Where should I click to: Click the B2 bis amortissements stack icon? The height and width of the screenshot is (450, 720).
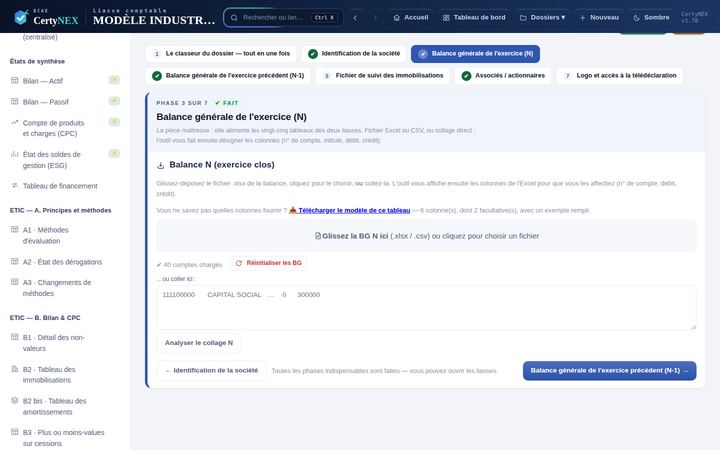pos(15,400)
